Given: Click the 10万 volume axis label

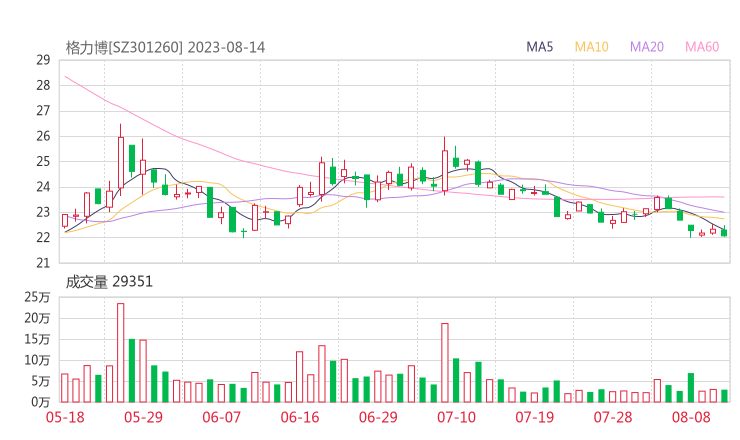Looking at the screenshot, I should [x=37, y=360].
